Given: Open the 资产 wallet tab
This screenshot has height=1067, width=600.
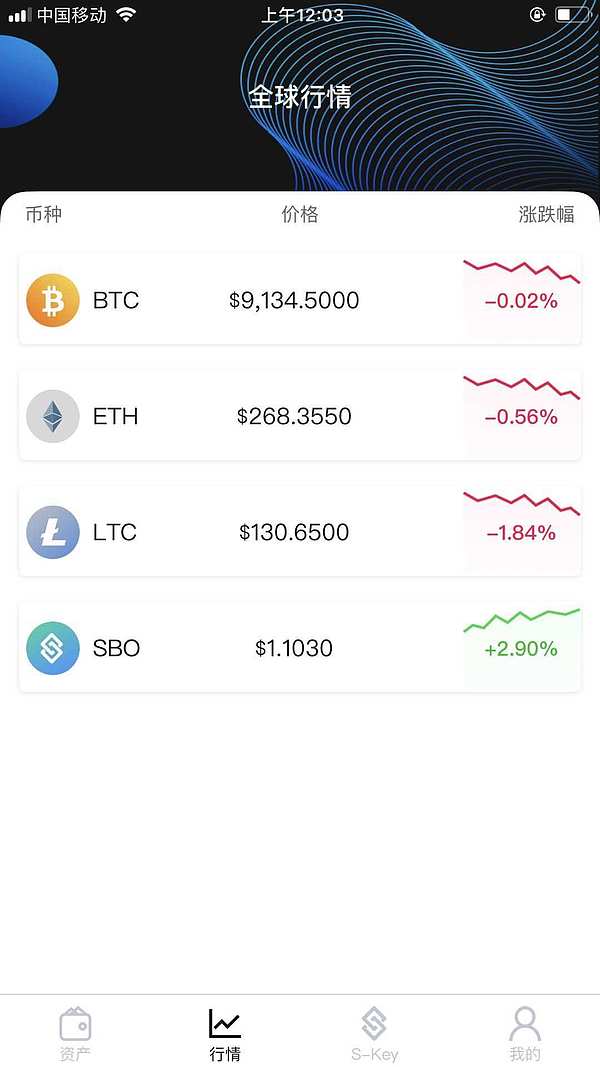Looking at the screenshot, I should pyautogui.click(x=75, y=1033).
